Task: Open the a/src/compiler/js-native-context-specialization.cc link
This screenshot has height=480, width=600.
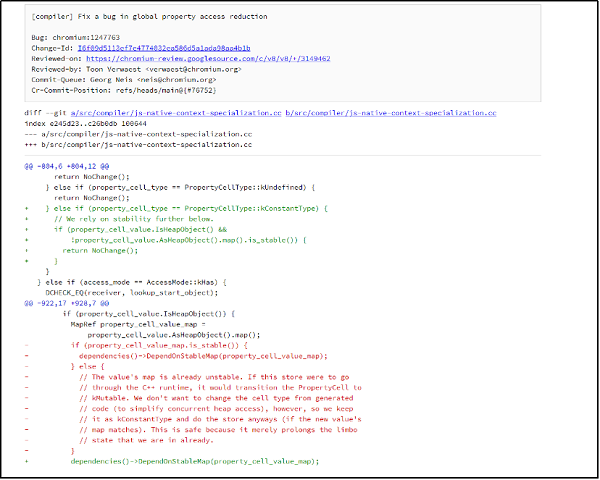Action: [x=176, y=113]
